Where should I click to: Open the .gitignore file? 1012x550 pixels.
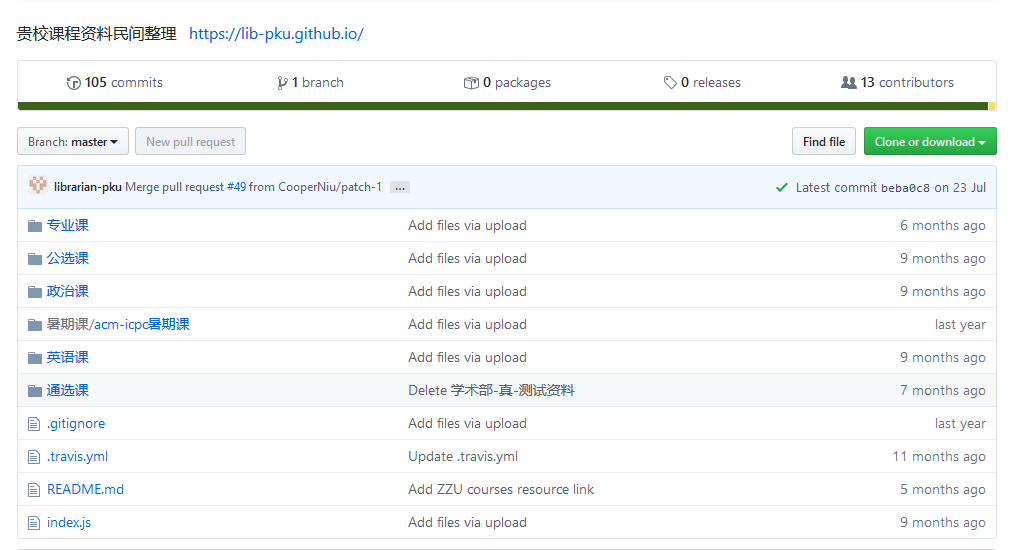[76, 423]
